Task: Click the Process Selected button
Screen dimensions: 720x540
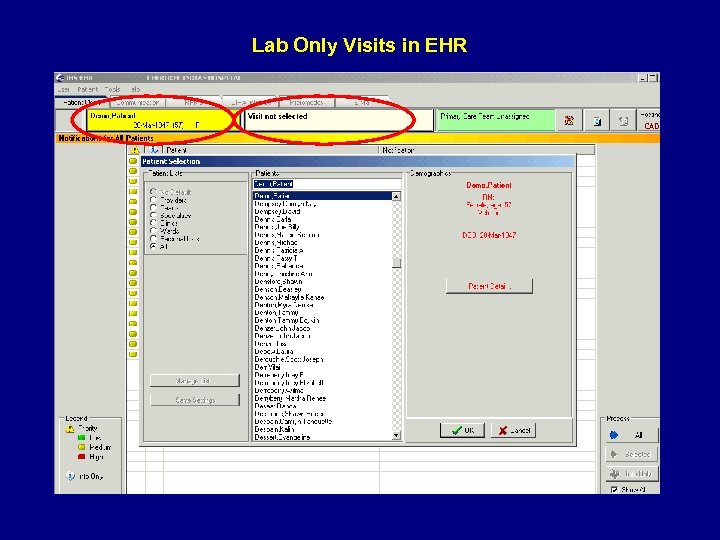Action: tap(632, 454)
